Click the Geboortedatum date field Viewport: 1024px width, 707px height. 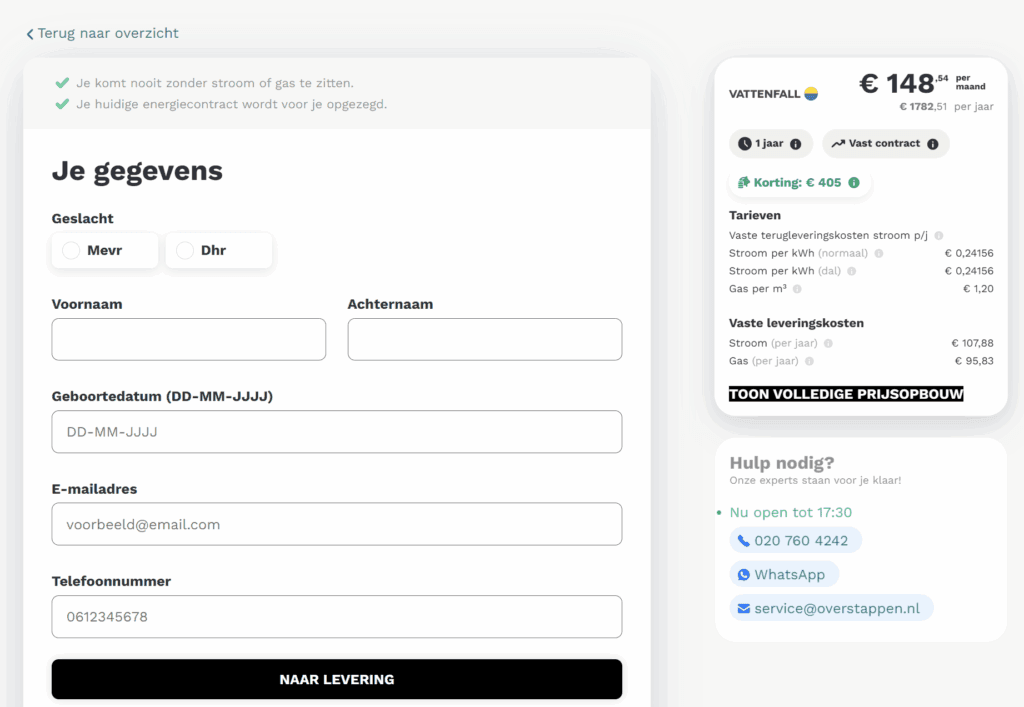337,432
